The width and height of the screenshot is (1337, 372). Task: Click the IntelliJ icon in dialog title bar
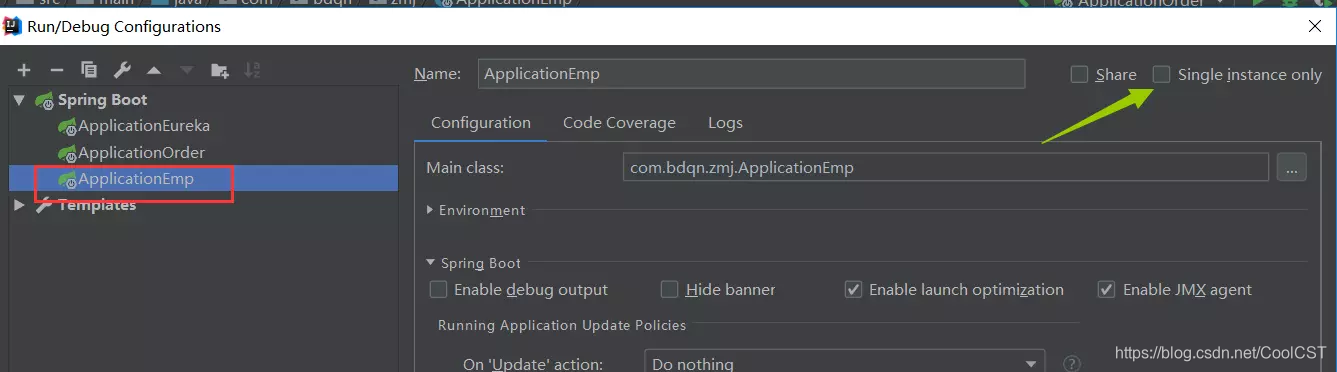(x=12, y=26)
